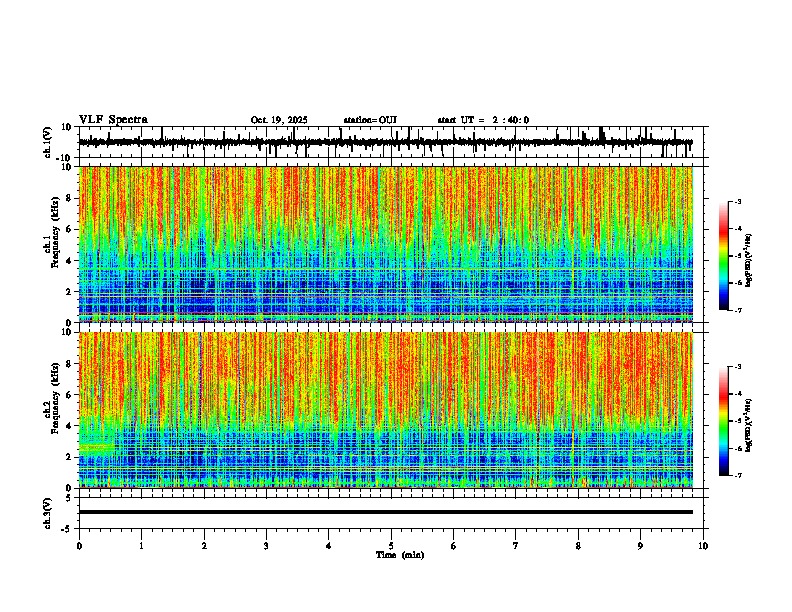This screenshot has height=612, width=792.
Task: Click the "VLF Spectra" title text
Action: [x=113, y=120]
